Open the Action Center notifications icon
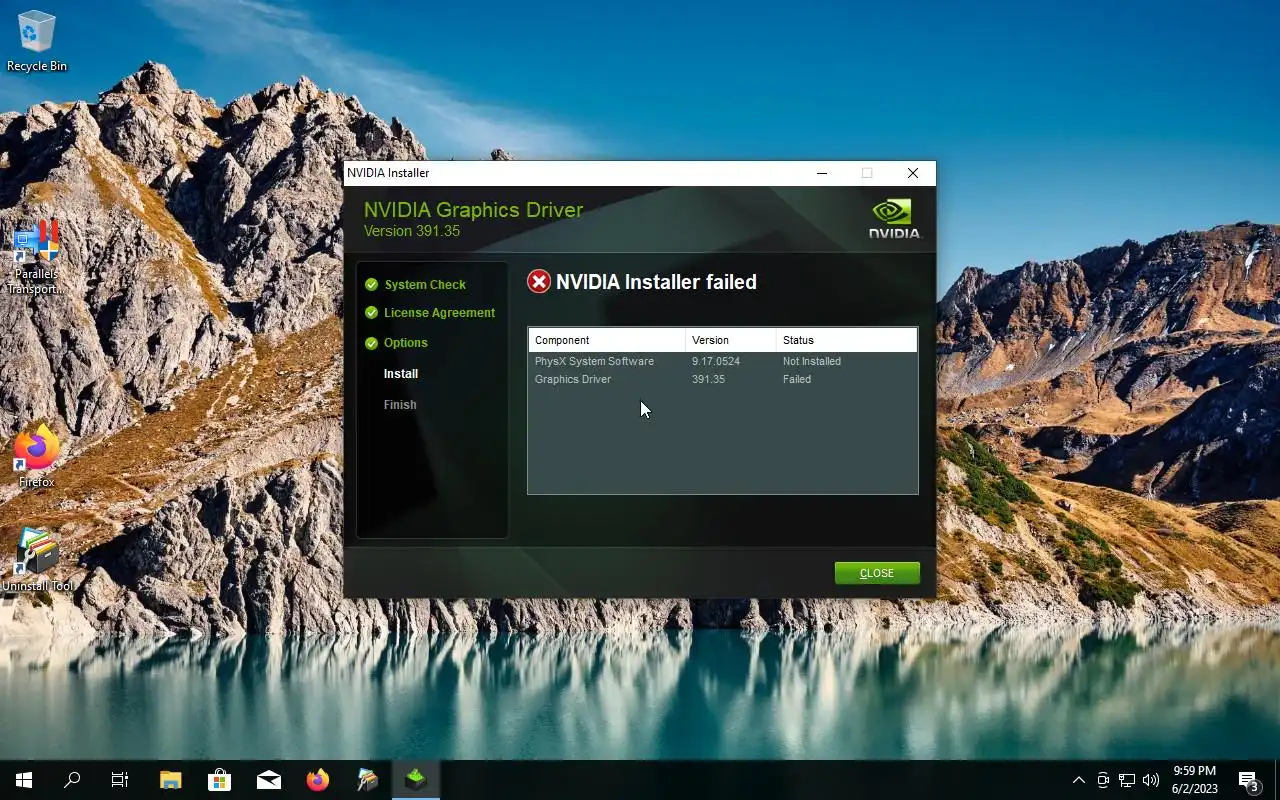Viewport: 1280px width, 800px height. click(x=1249, y=780)
